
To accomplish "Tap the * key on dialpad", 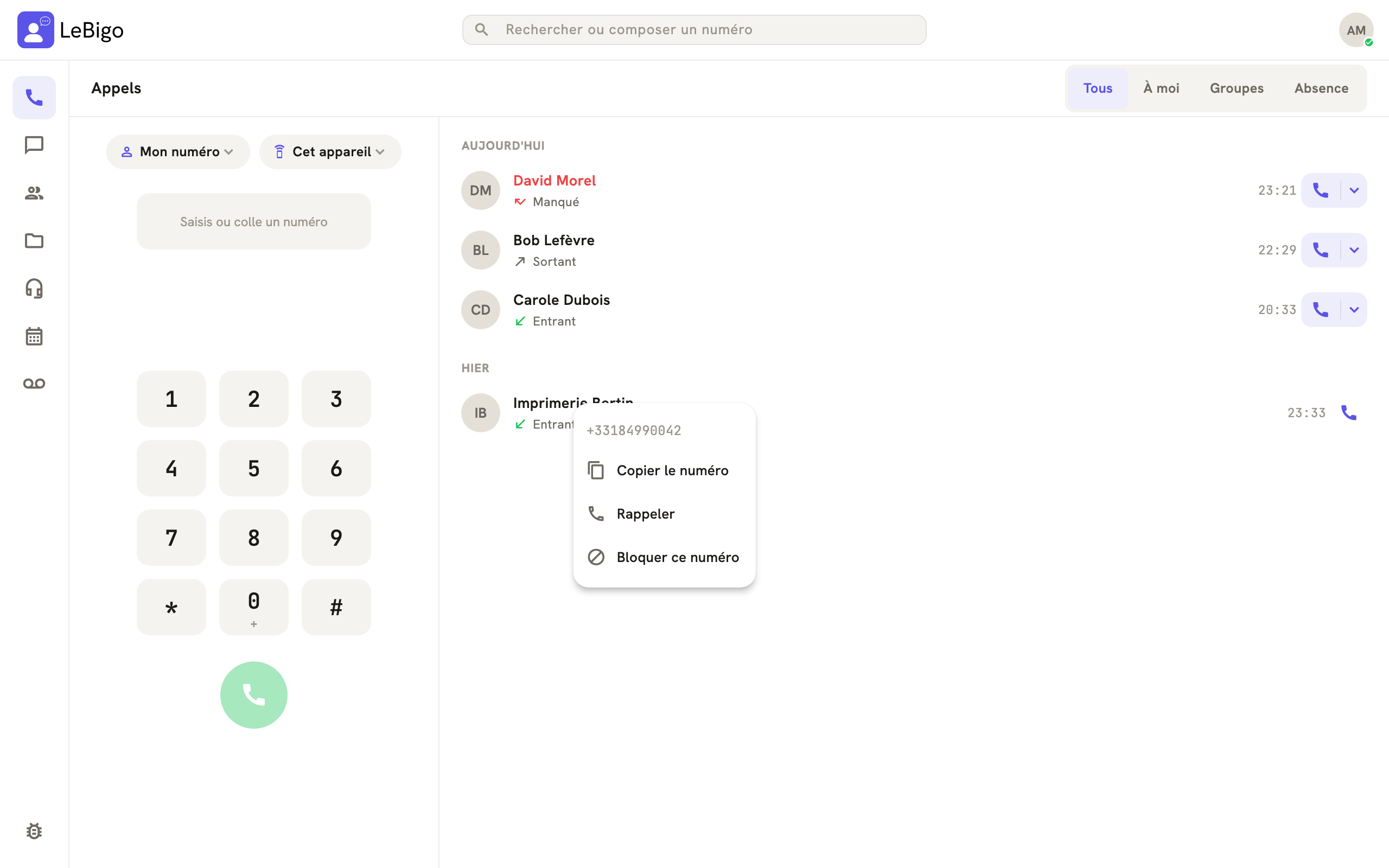I will coord(171,607).
